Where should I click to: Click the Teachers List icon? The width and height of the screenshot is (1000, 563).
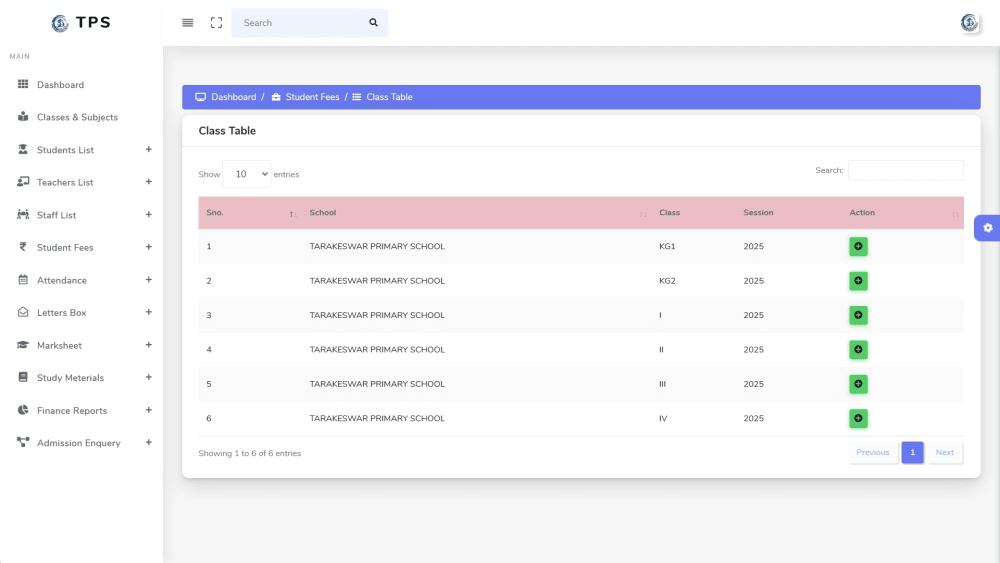23,182
